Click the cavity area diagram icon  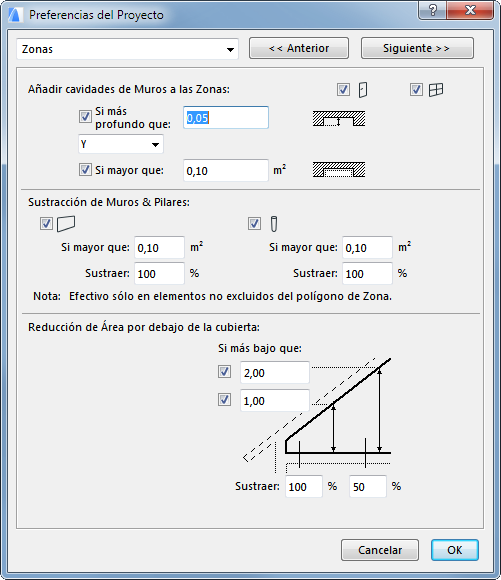[339, 170]
